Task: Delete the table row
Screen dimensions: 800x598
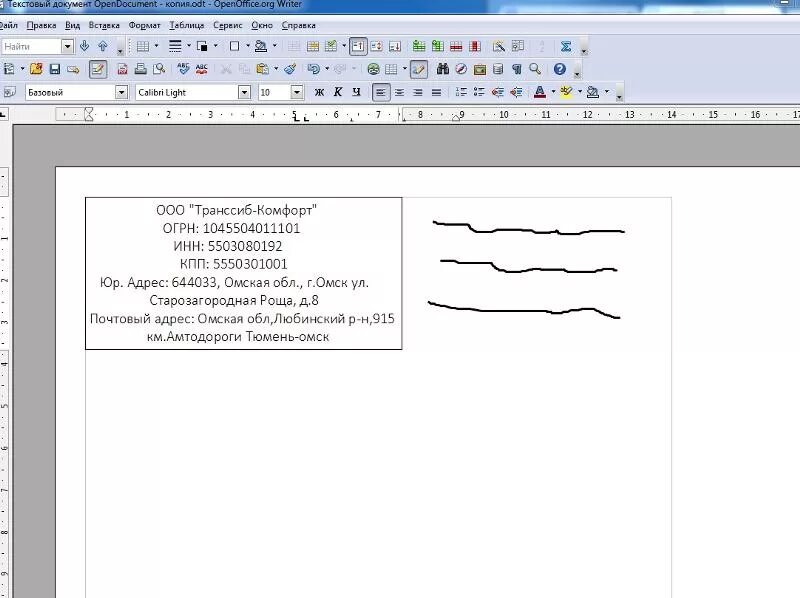Action: coord(456,46)
